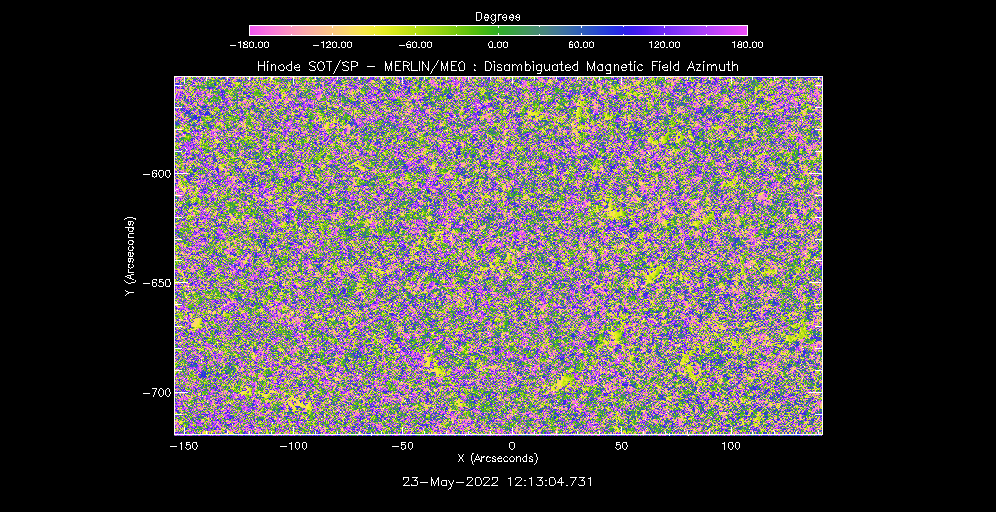The width and height of the screenshot is (996, 512).
Task: Click the "X (Arcseconds)" axis label
Action: (x=497, y=458)
